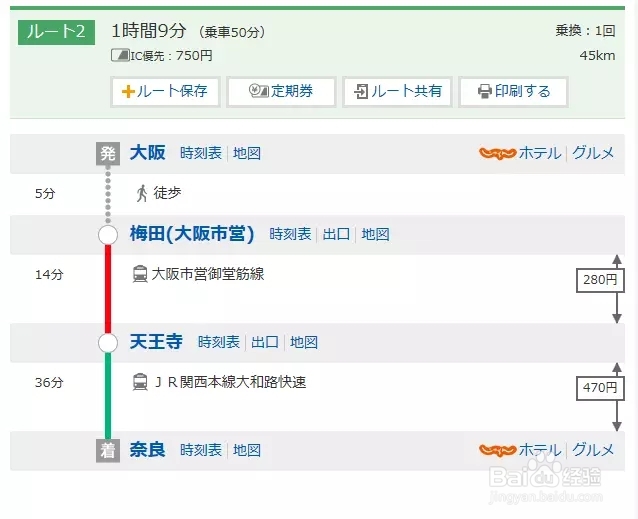Click the IC card icon beside IC優先
This screenshot has height=519, width=638.
pyautogui.click(x=119, y=56)
